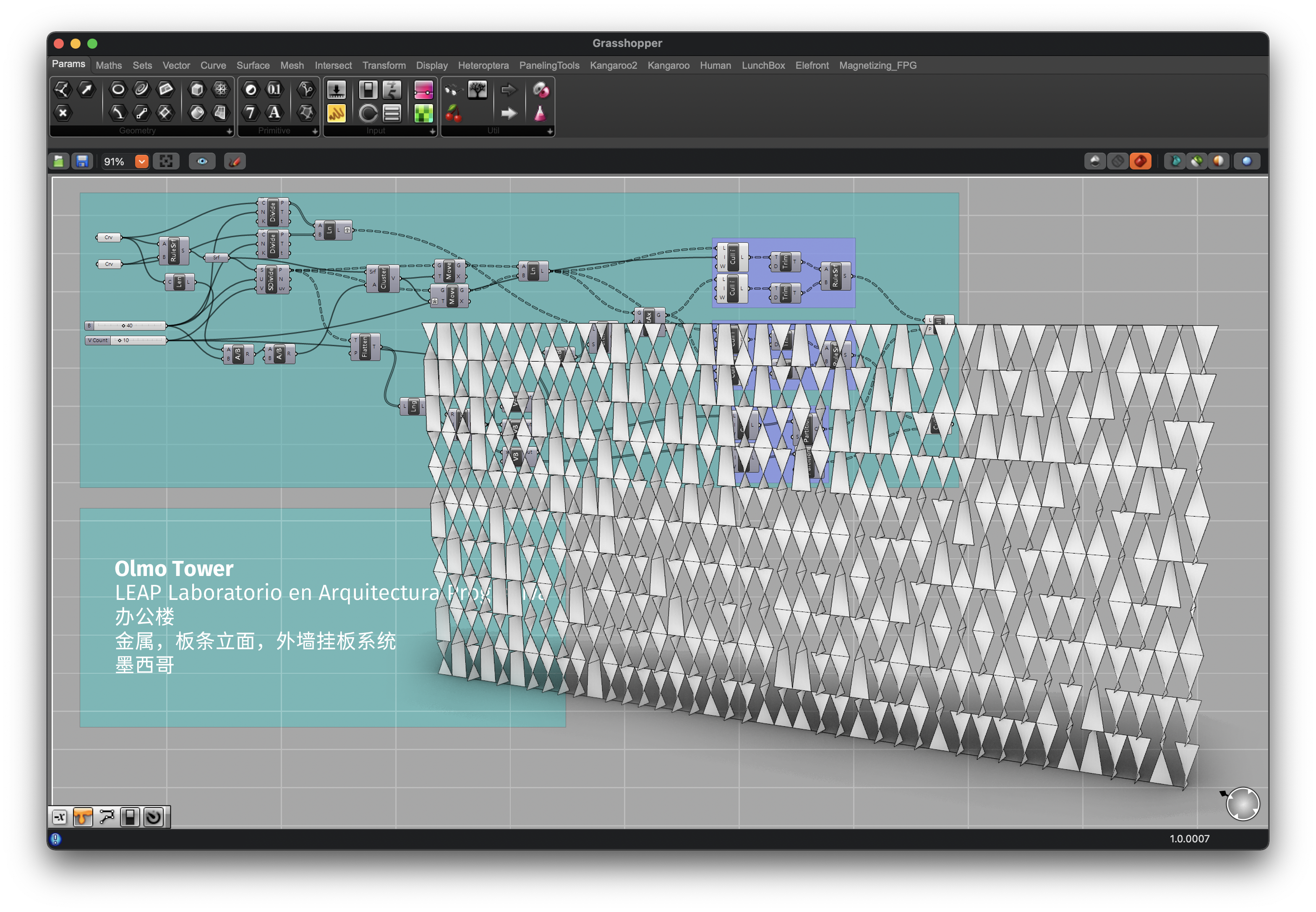Screen dimensions: 1316x912
Task: Choose the Panel component yellow icon
Action: [x=336, y=113]
